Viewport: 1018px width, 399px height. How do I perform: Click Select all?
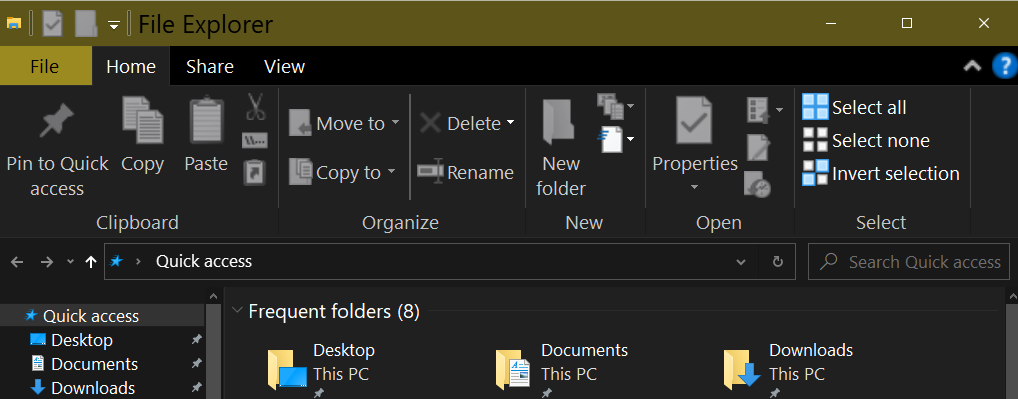point(854,107)
